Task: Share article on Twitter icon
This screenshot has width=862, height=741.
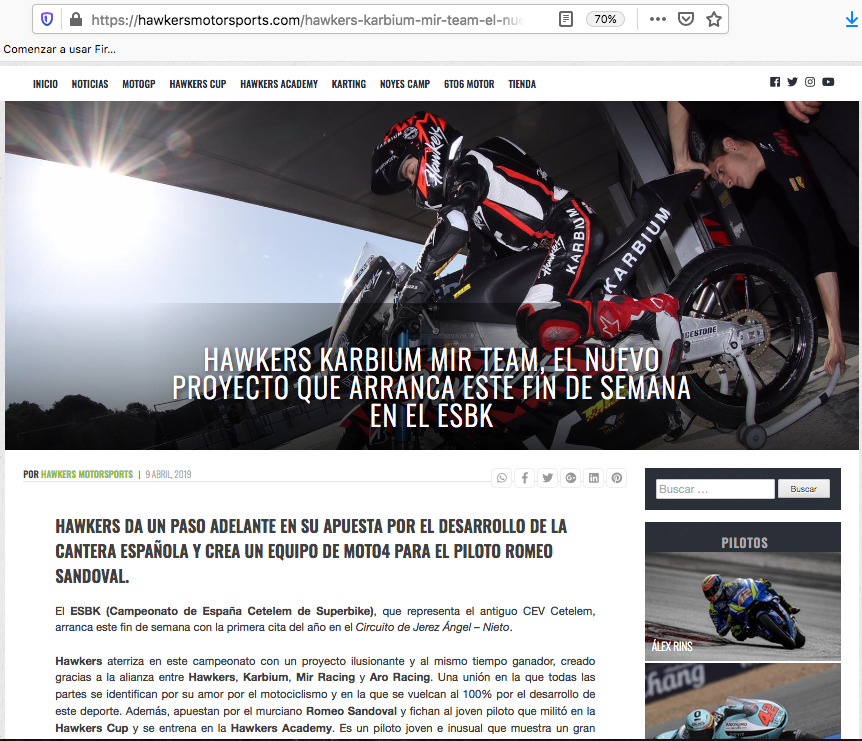Action: pyautogui.click(x=548, y=478)
